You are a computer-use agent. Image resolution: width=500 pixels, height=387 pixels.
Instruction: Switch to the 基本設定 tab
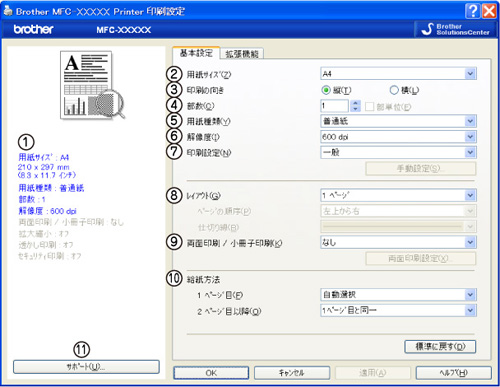[196, 53]
